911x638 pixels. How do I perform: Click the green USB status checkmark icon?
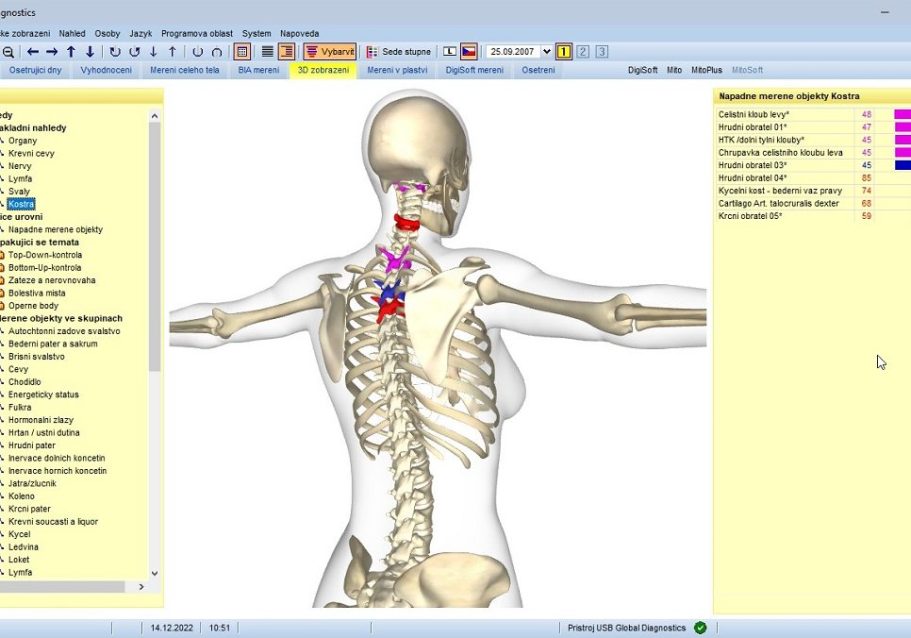pos(700,628)
